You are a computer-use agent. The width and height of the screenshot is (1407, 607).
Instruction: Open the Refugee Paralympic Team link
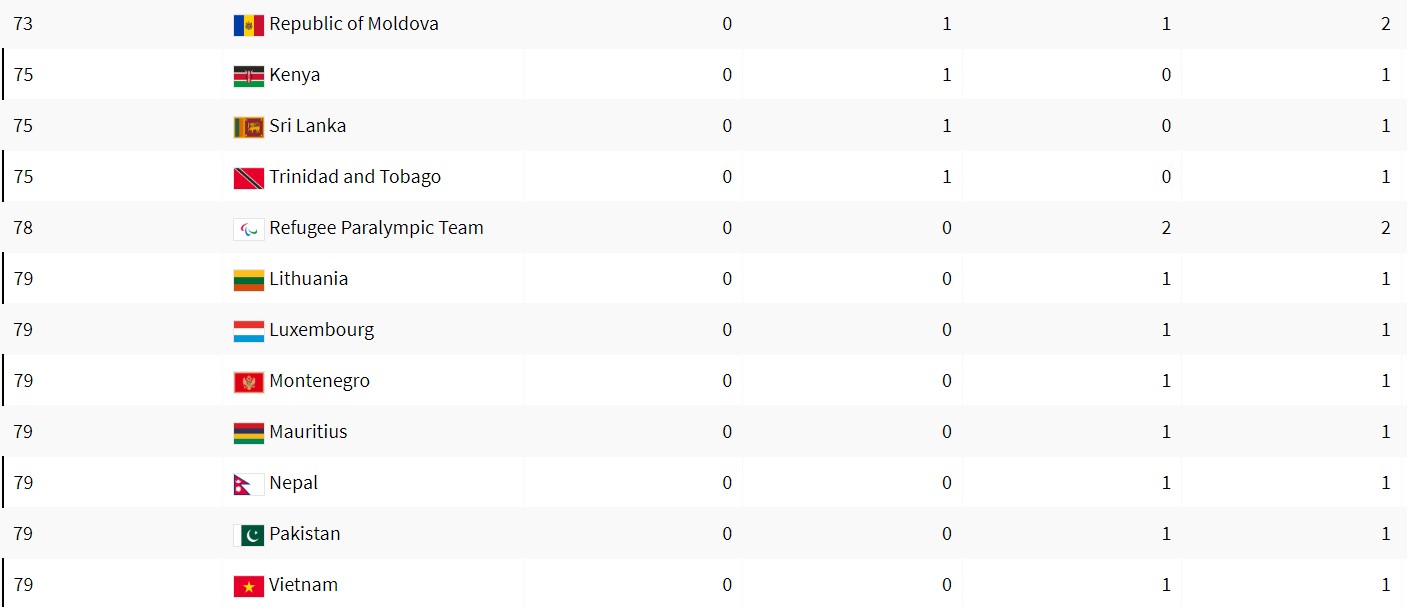coord(376,228)
